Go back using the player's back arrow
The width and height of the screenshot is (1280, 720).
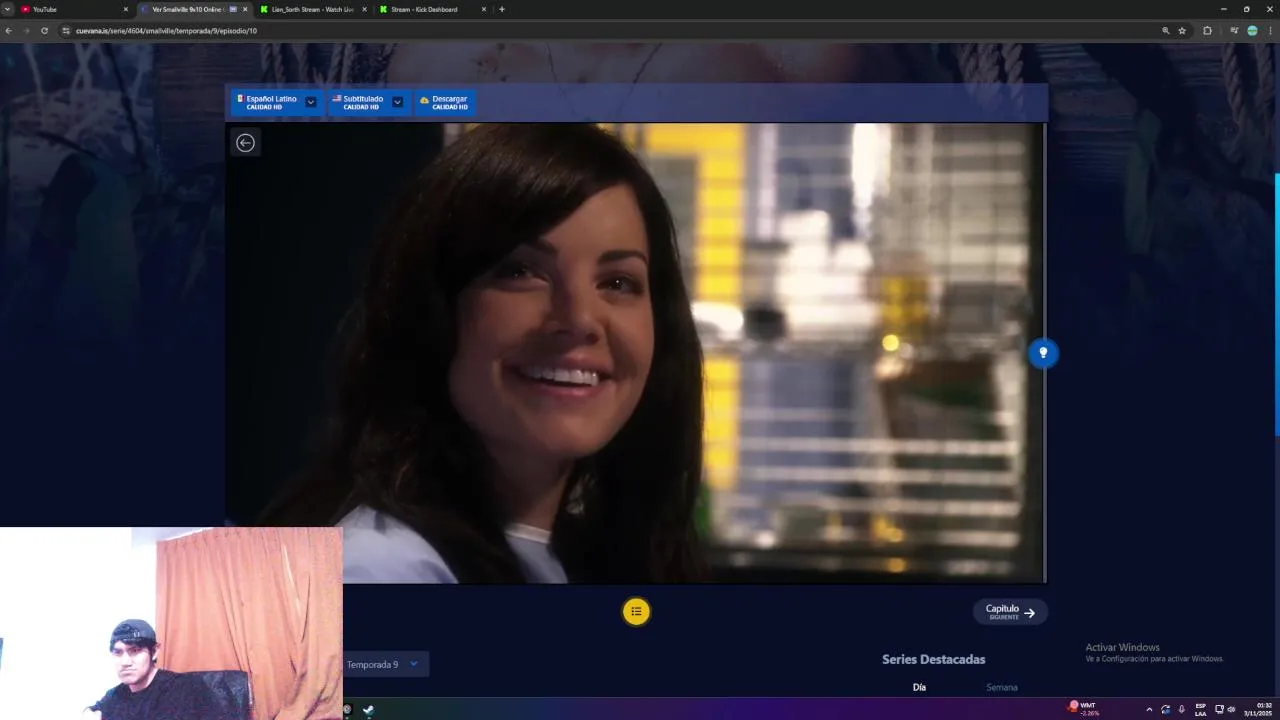[x=245, y=143]
